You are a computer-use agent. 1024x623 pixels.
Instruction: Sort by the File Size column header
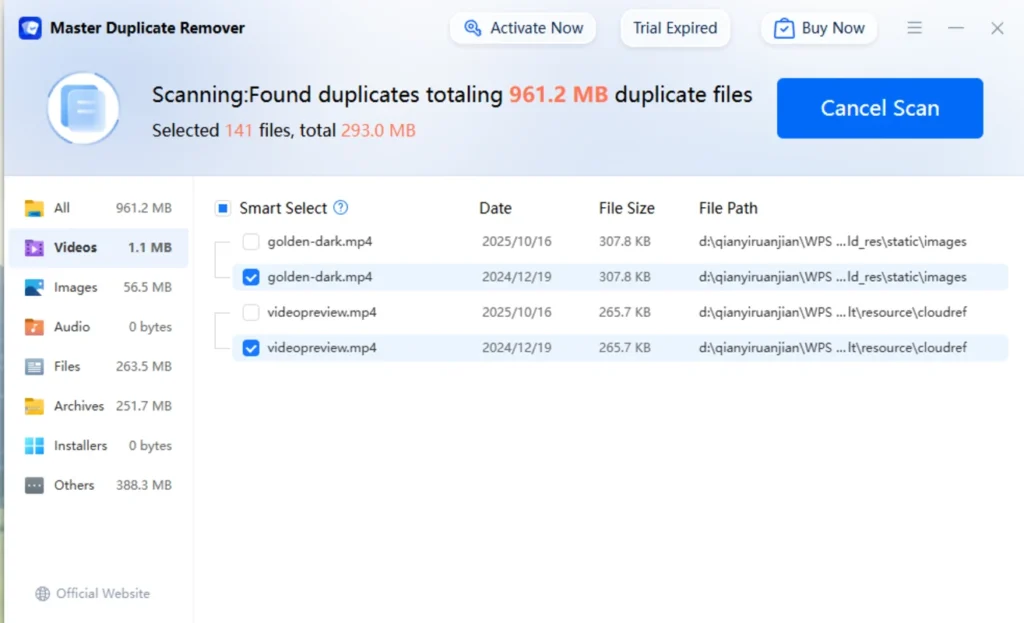click(626, 208)
